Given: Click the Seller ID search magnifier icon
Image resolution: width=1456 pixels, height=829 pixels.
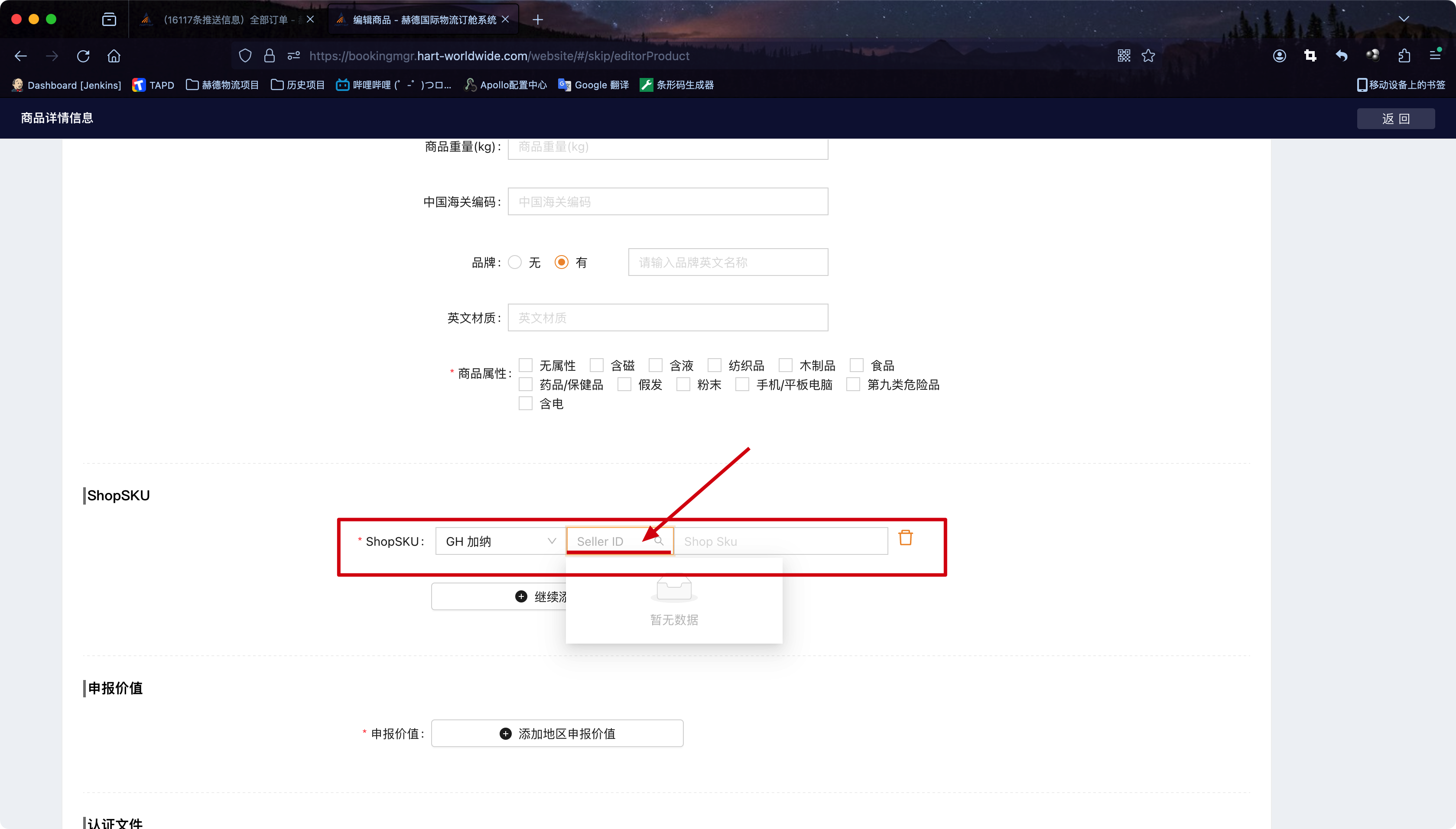Looking at the screenshot, I should click(x=659, y=541).
